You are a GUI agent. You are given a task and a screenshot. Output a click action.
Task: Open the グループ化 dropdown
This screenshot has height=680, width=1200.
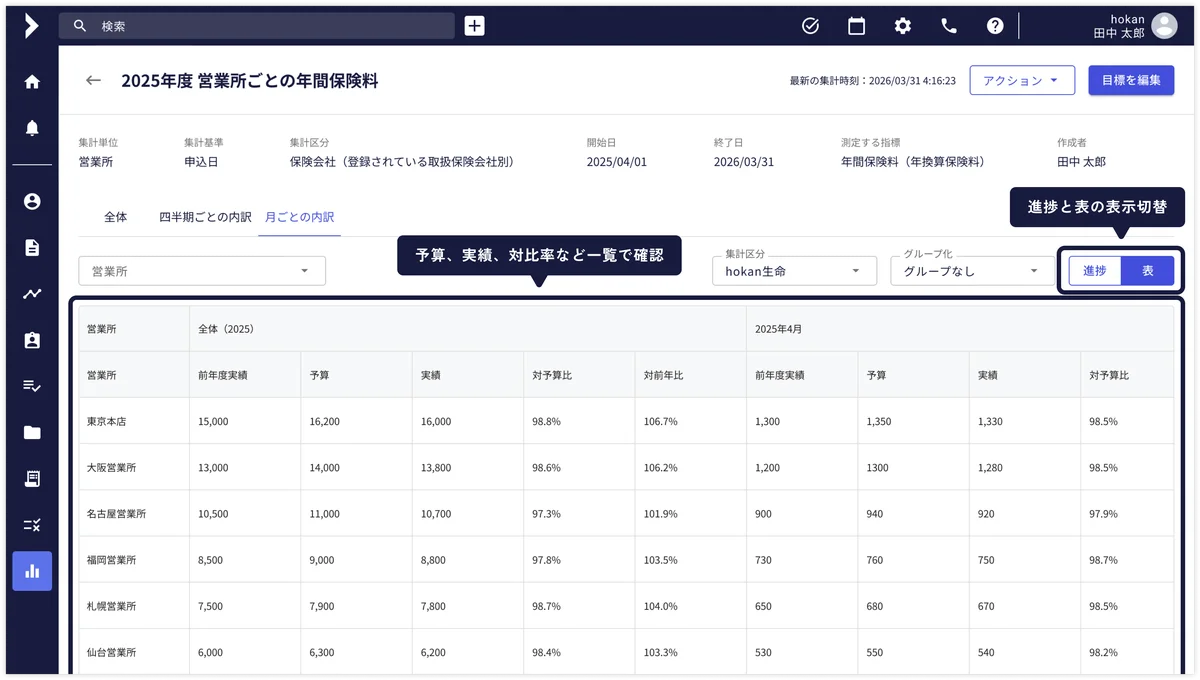coord(972,270)
